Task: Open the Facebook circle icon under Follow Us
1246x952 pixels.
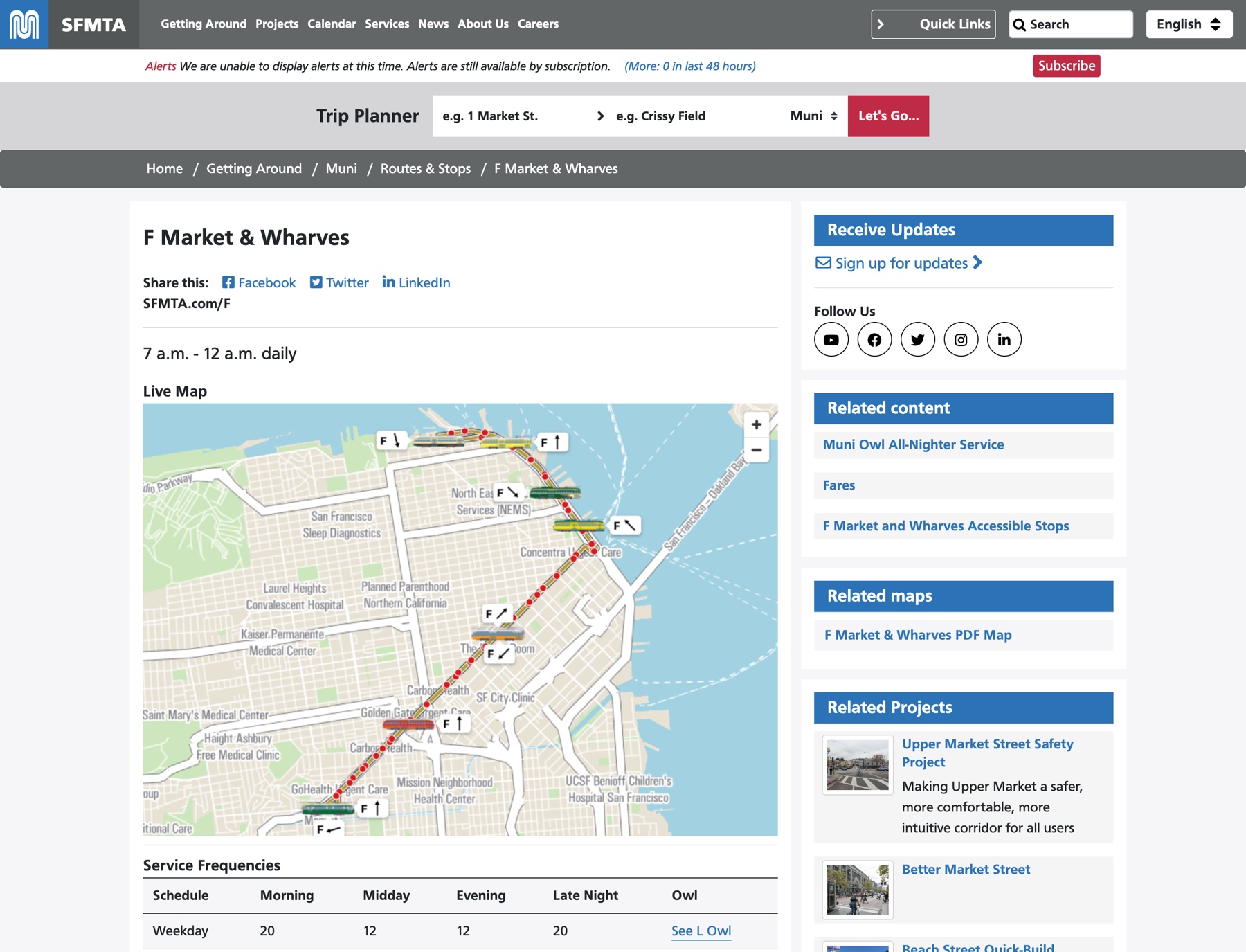Action: [874, 339]
